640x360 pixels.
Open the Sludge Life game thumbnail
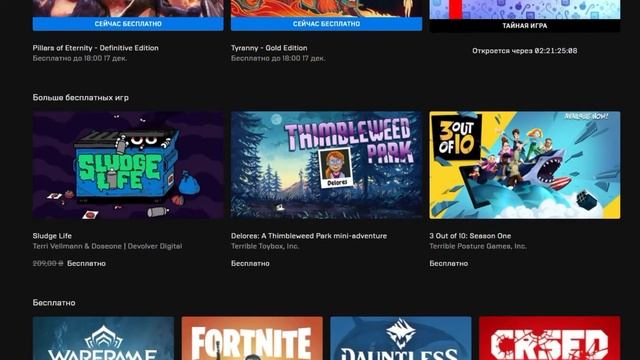pos(128,165)
